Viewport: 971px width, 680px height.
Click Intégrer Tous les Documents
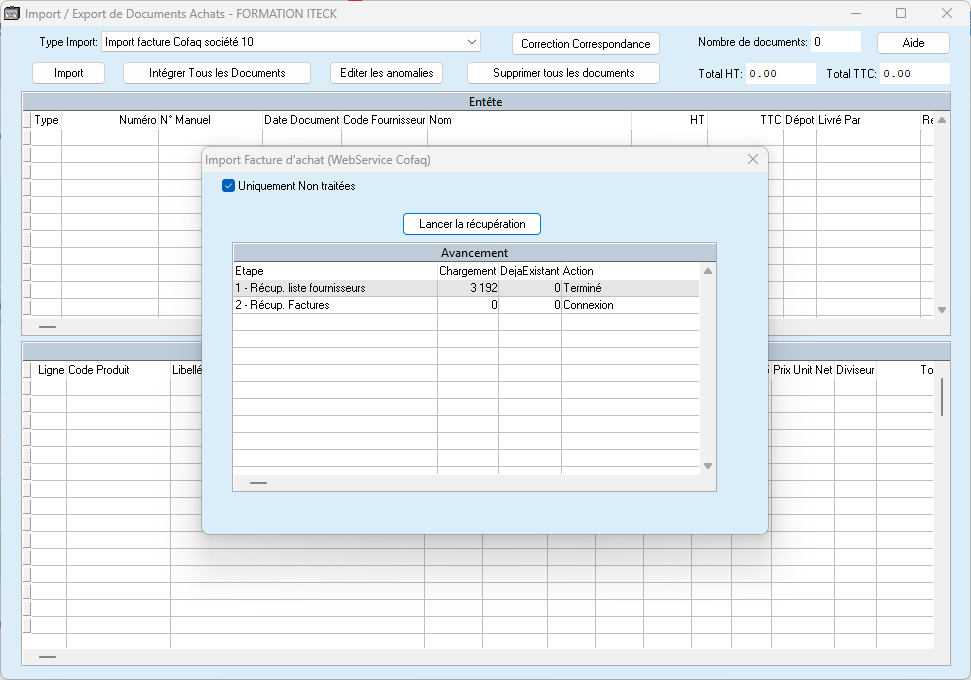click(217, 73)
